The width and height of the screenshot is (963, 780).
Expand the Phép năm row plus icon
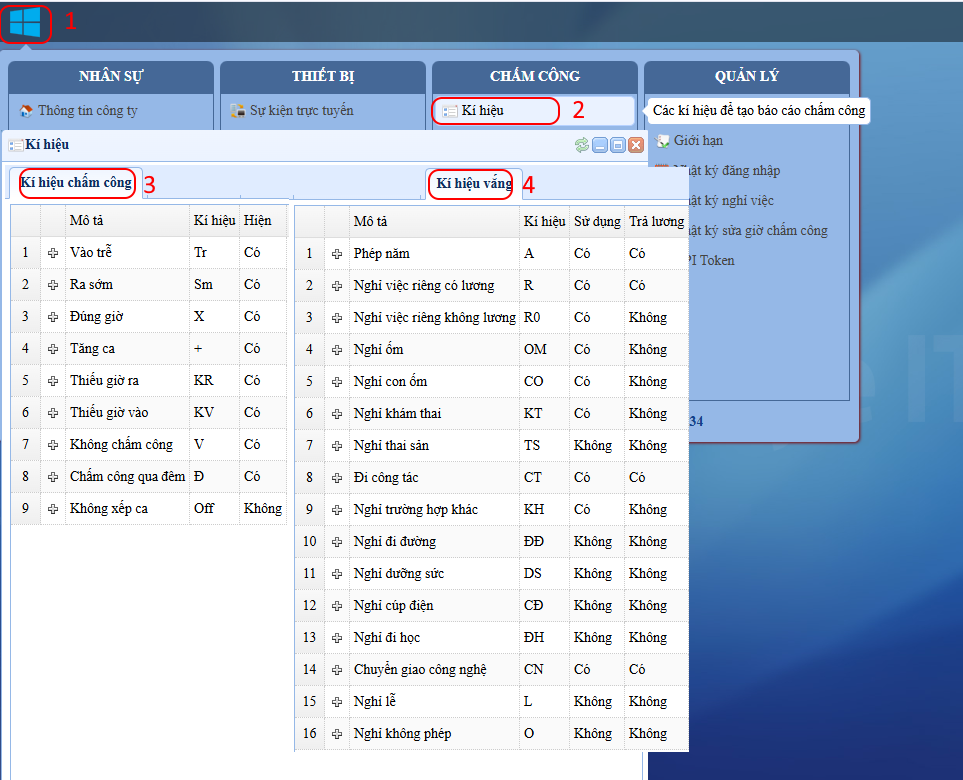tap(337, 254)
